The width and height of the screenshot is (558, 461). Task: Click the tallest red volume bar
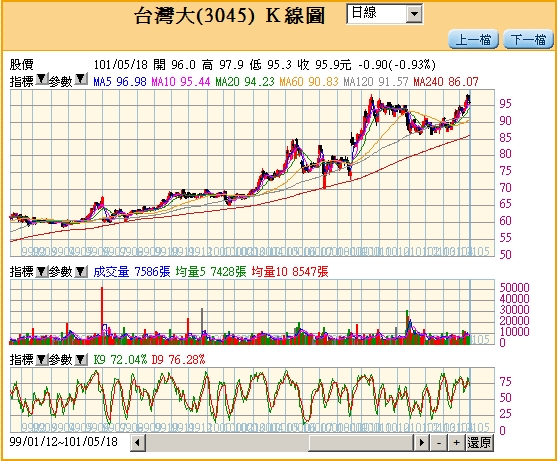(x=102, y=315)
